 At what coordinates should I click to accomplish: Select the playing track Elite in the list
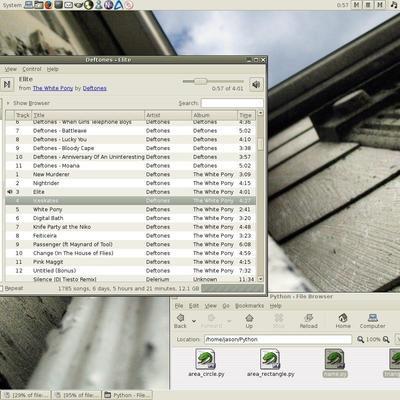point(131,192)
